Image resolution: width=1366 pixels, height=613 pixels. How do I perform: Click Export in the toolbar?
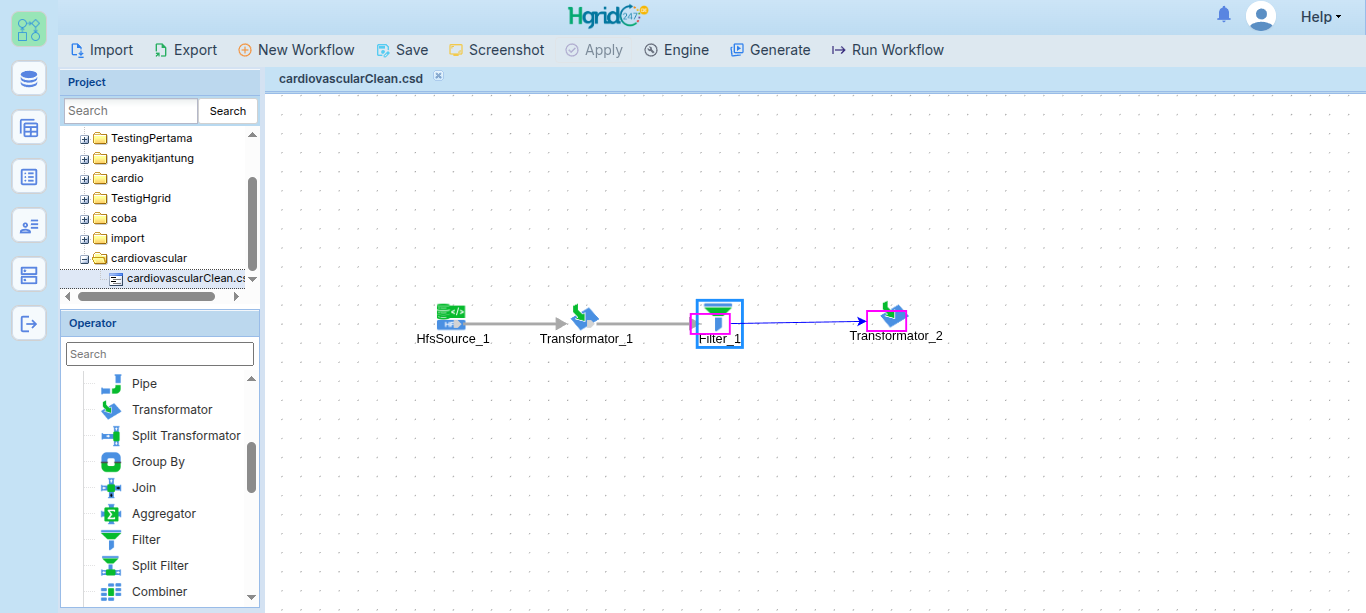[186, 50]
